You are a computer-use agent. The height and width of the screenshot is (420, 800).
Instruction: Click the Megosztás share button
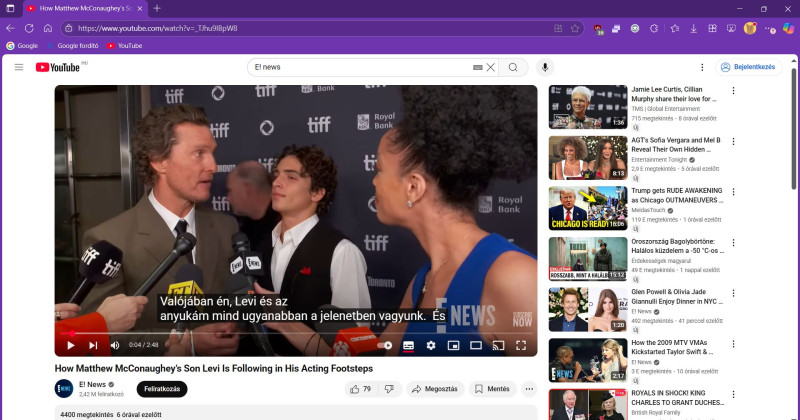(435, 389)
